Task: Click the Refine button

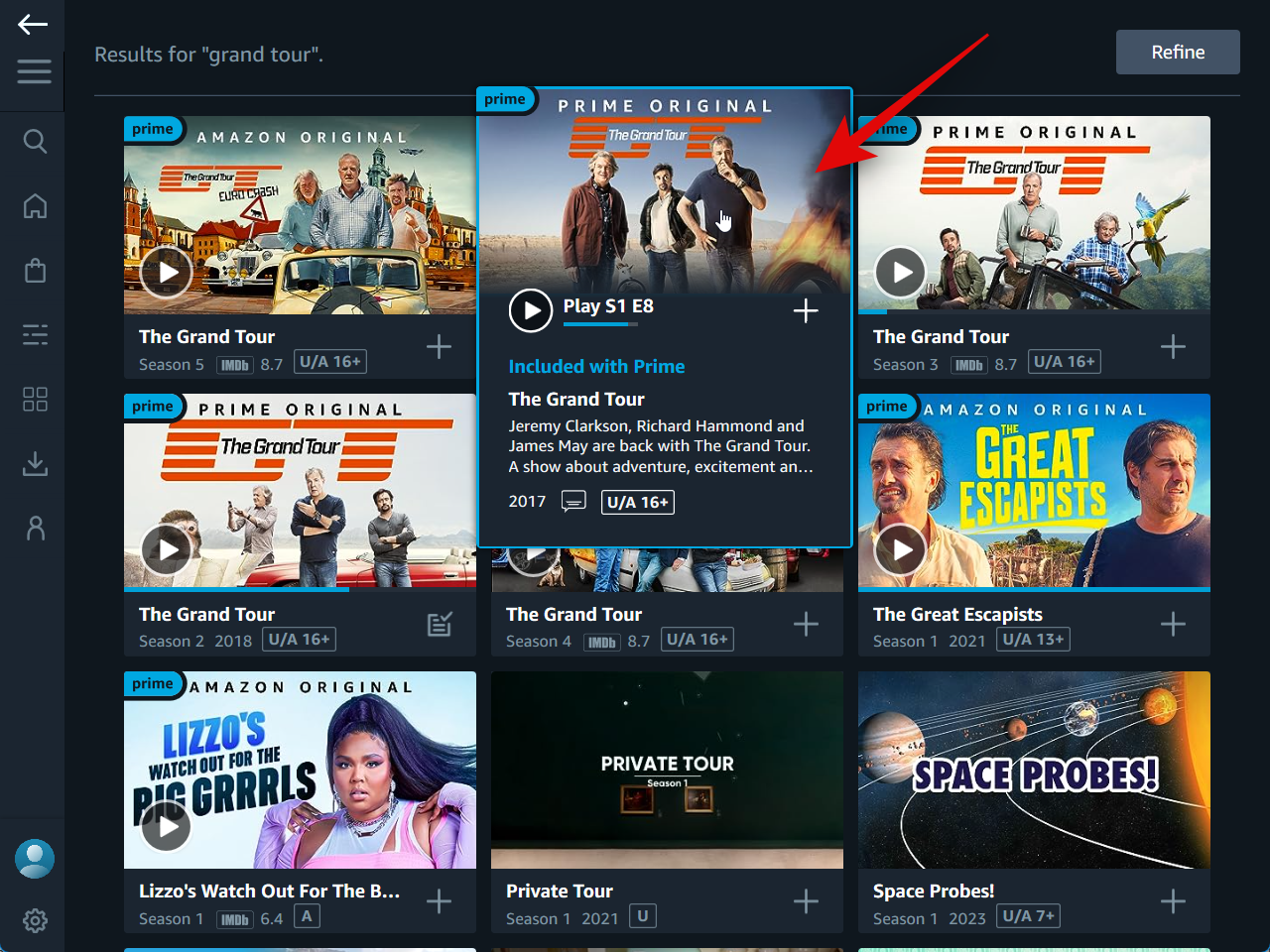Action: tap(1178, 52)
